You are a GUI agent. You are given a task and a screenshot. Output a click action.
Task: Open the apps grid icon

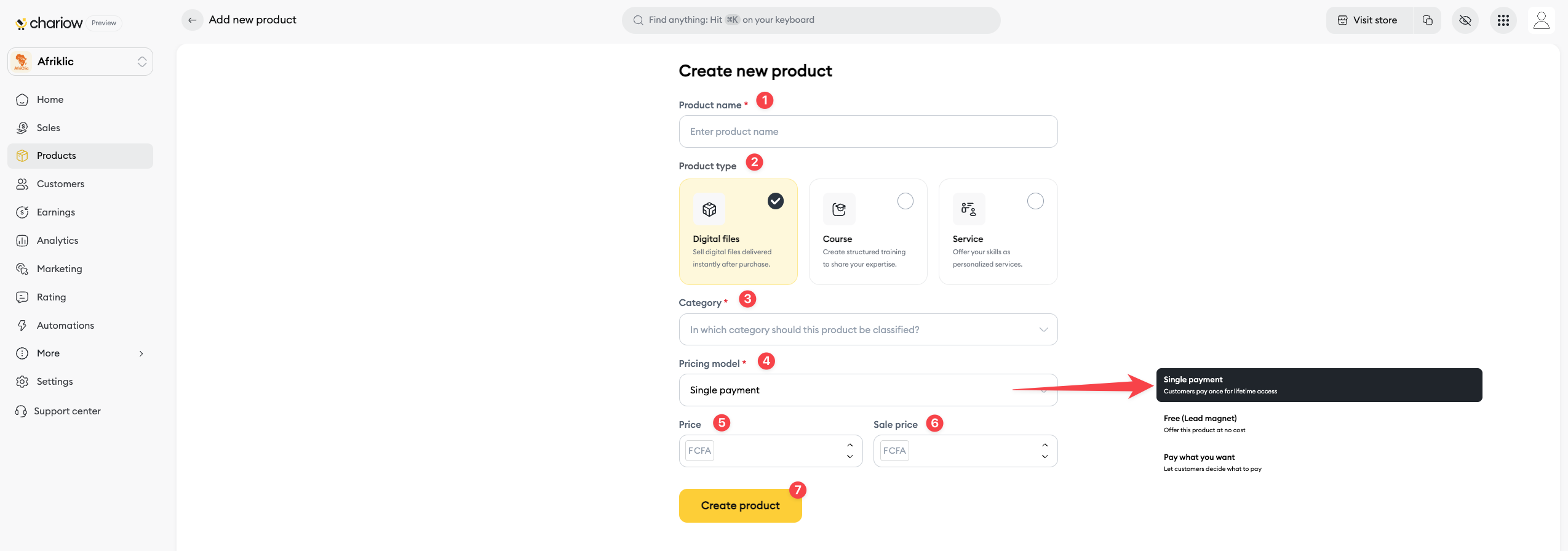point(1503,20)
